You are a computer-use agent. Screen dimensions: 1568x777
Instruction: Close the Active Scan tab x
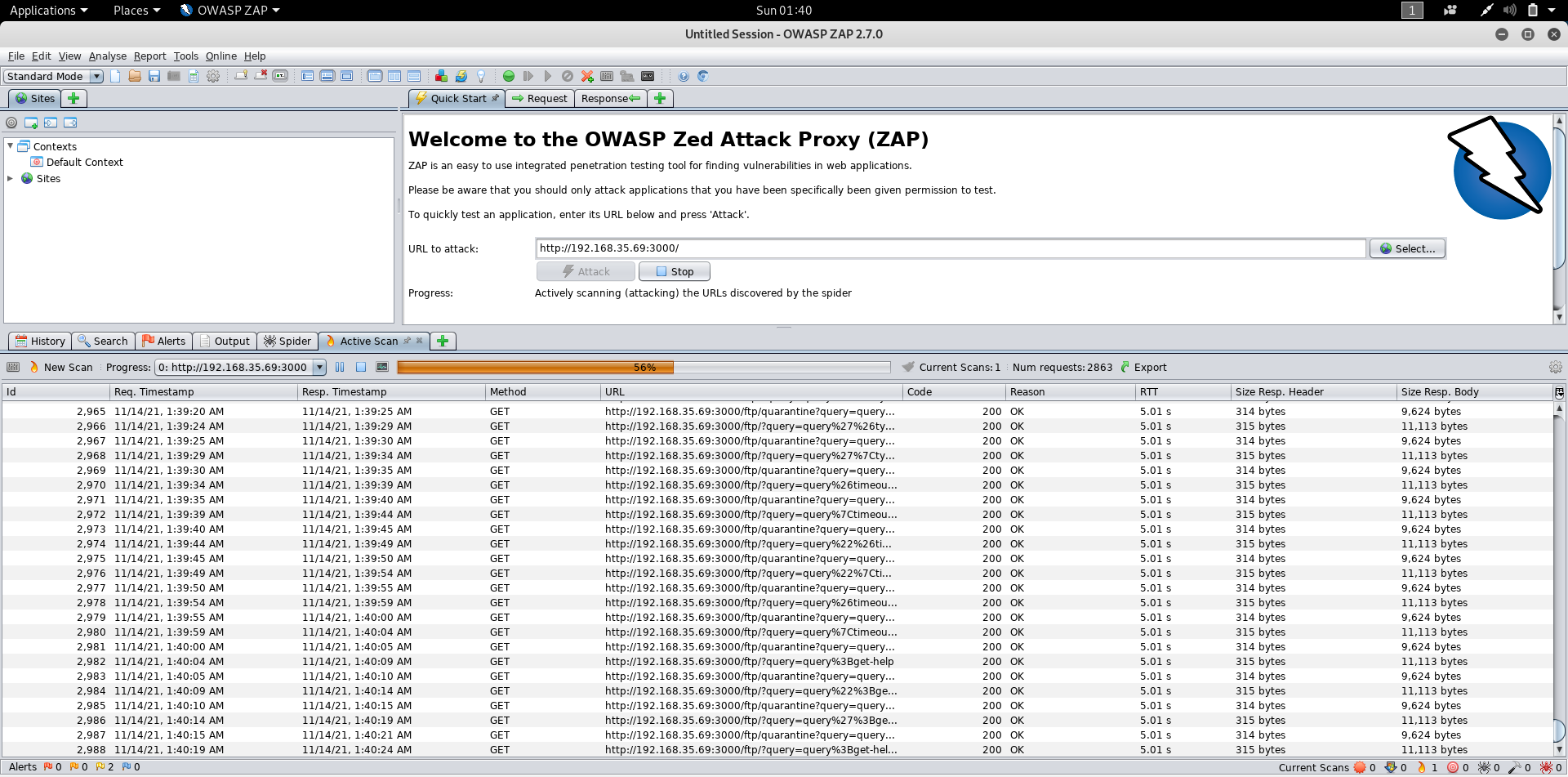[x=420, y=341]
